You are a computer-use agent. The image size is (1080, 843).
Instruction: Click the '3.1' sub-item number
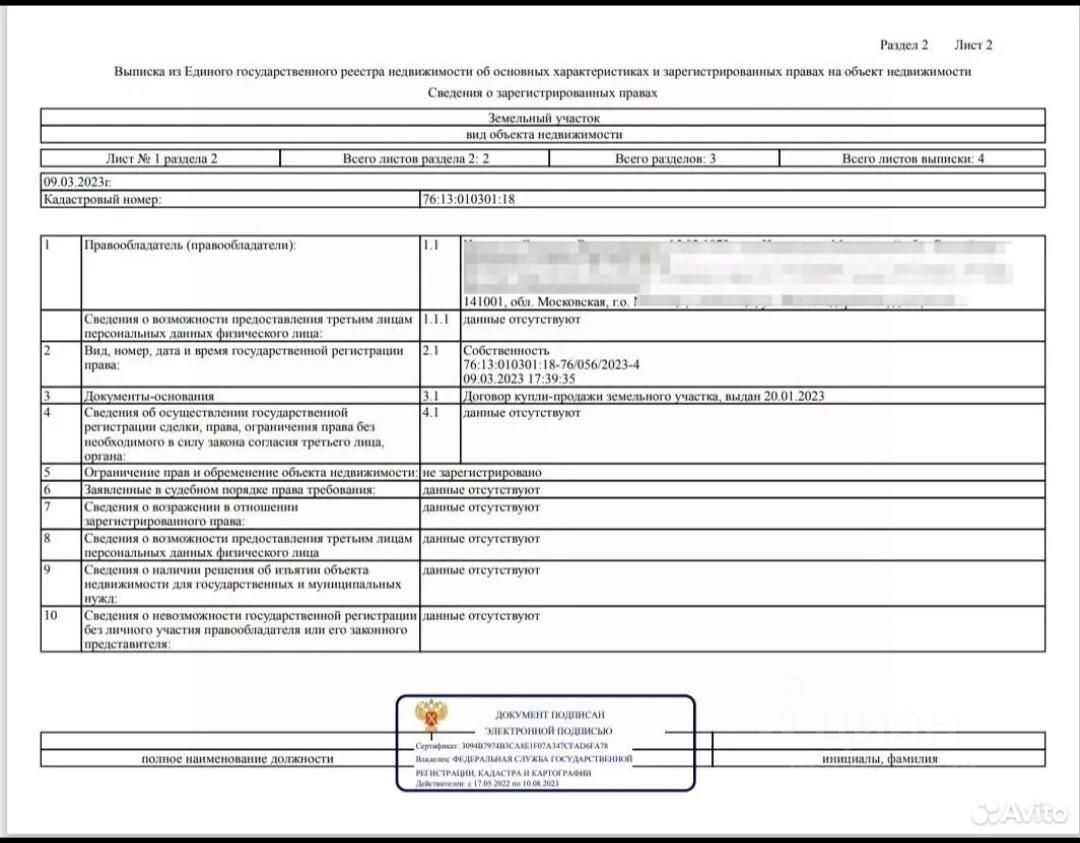(x=430, y=396)
